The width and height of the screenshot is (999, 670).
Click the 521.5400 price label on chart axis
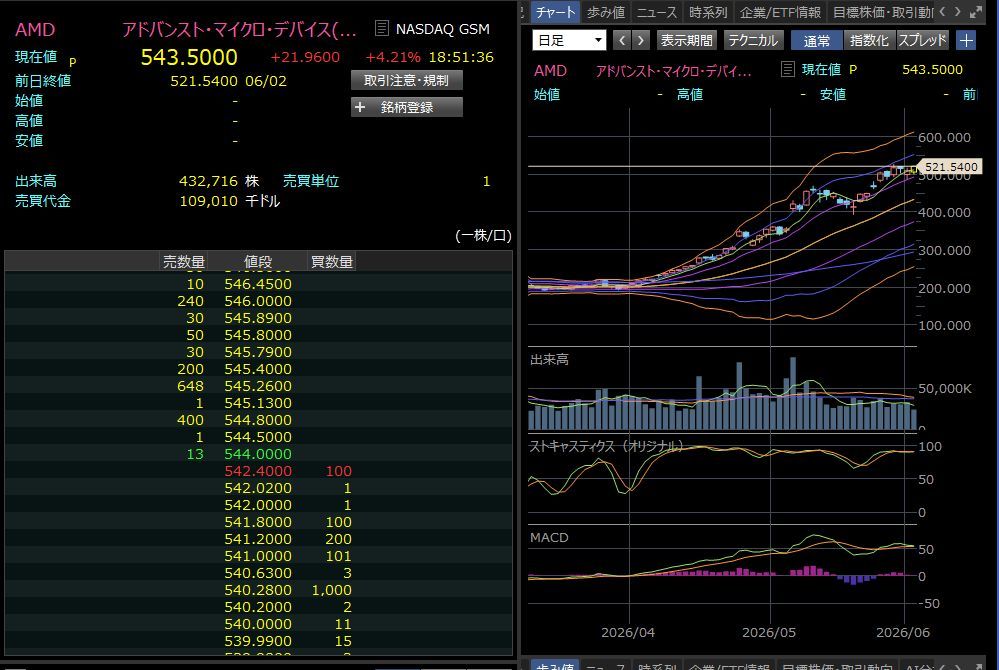tap(951, 167)
